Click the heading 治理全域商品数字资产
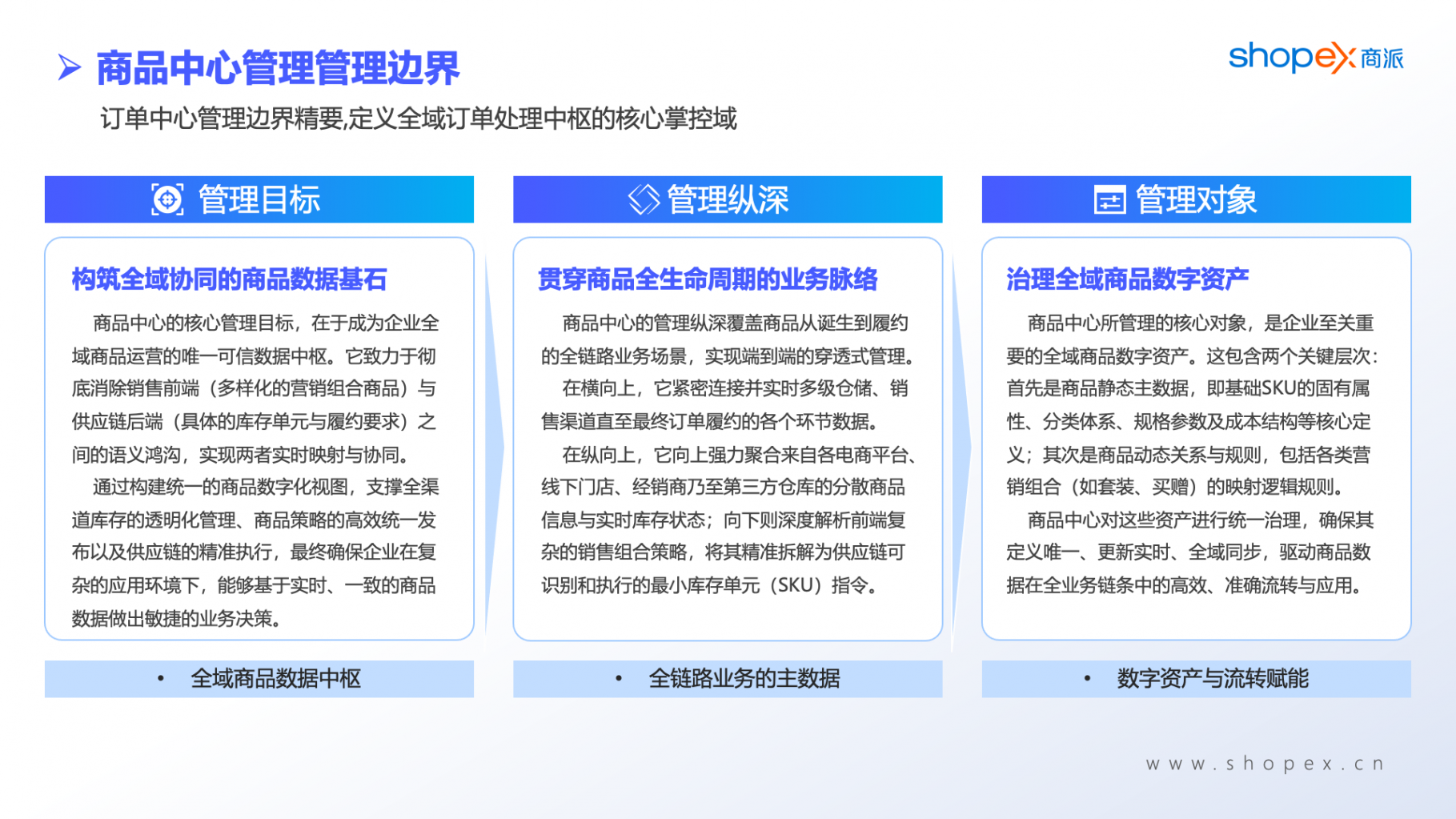The image size is (1456, 819). tap(1127, 279)
